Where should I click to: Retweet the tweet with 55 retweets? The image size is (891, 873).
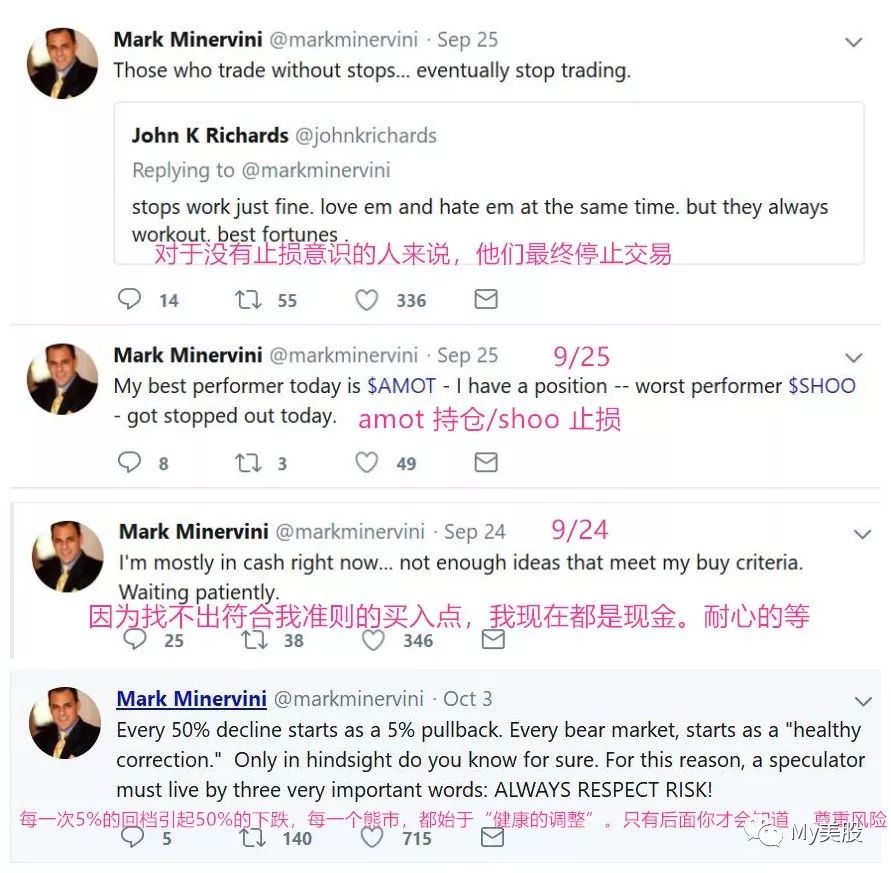click(x=248, y=300)
